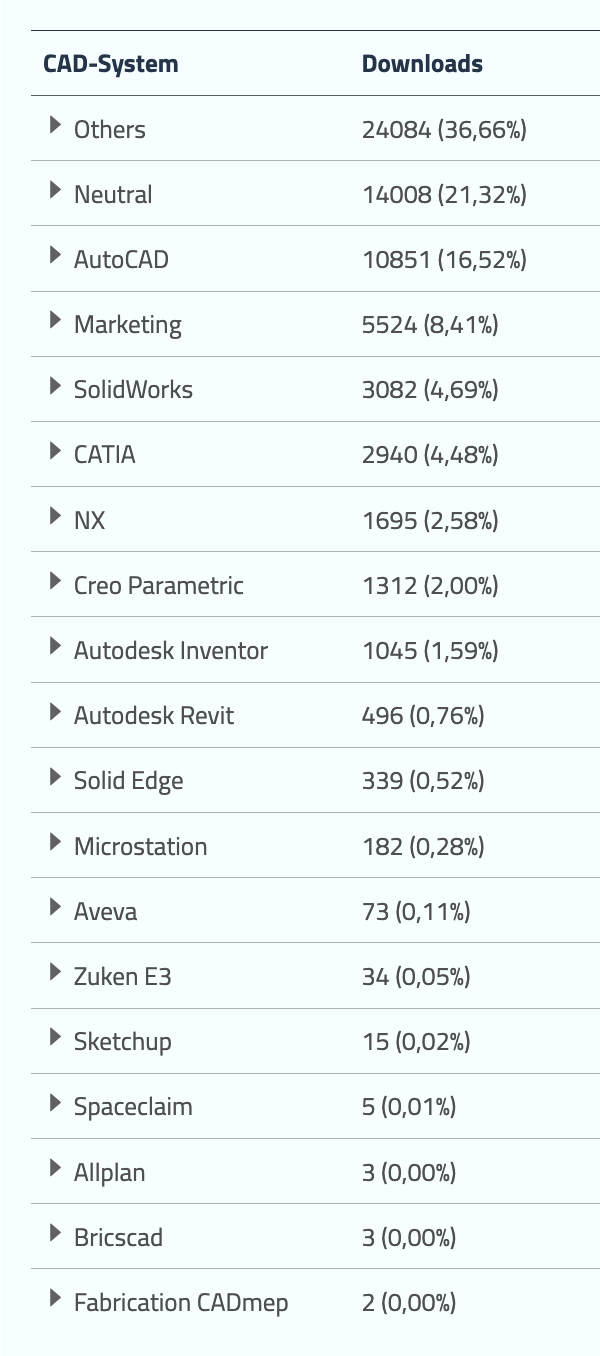Screen dimensions: 600x1356
Task: Expand the Bricscad row arrow
Action: 55,1233
